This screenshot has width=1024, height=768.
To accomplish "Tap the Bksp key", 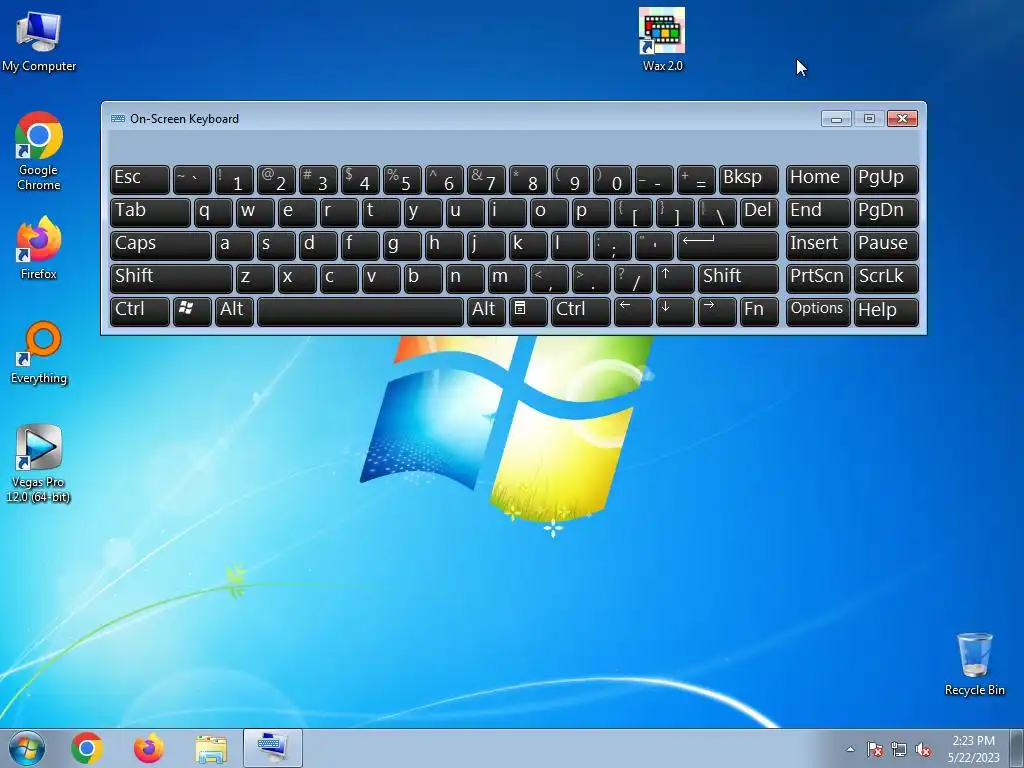I will [748, 180].
